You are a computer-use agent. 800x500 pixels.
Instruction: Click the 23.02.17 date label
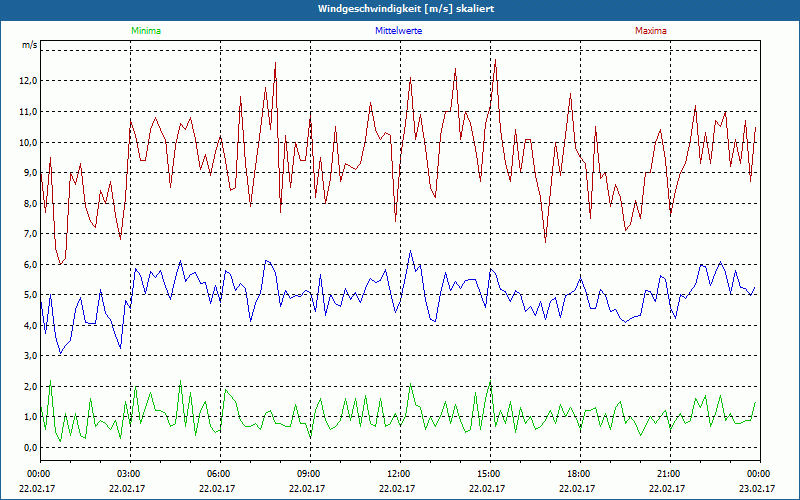tap(757, 488)
